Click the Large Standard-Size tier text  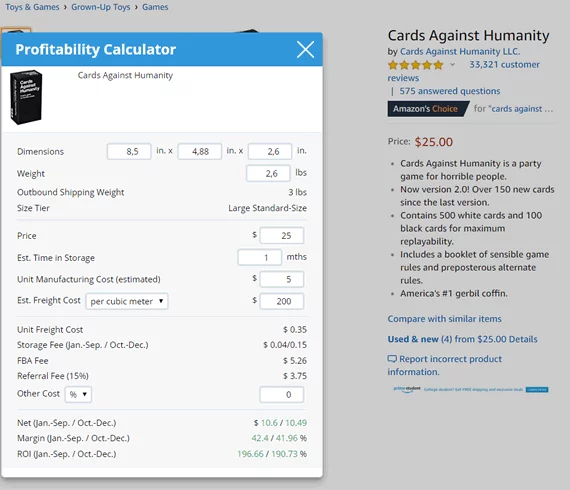point(268,208)
